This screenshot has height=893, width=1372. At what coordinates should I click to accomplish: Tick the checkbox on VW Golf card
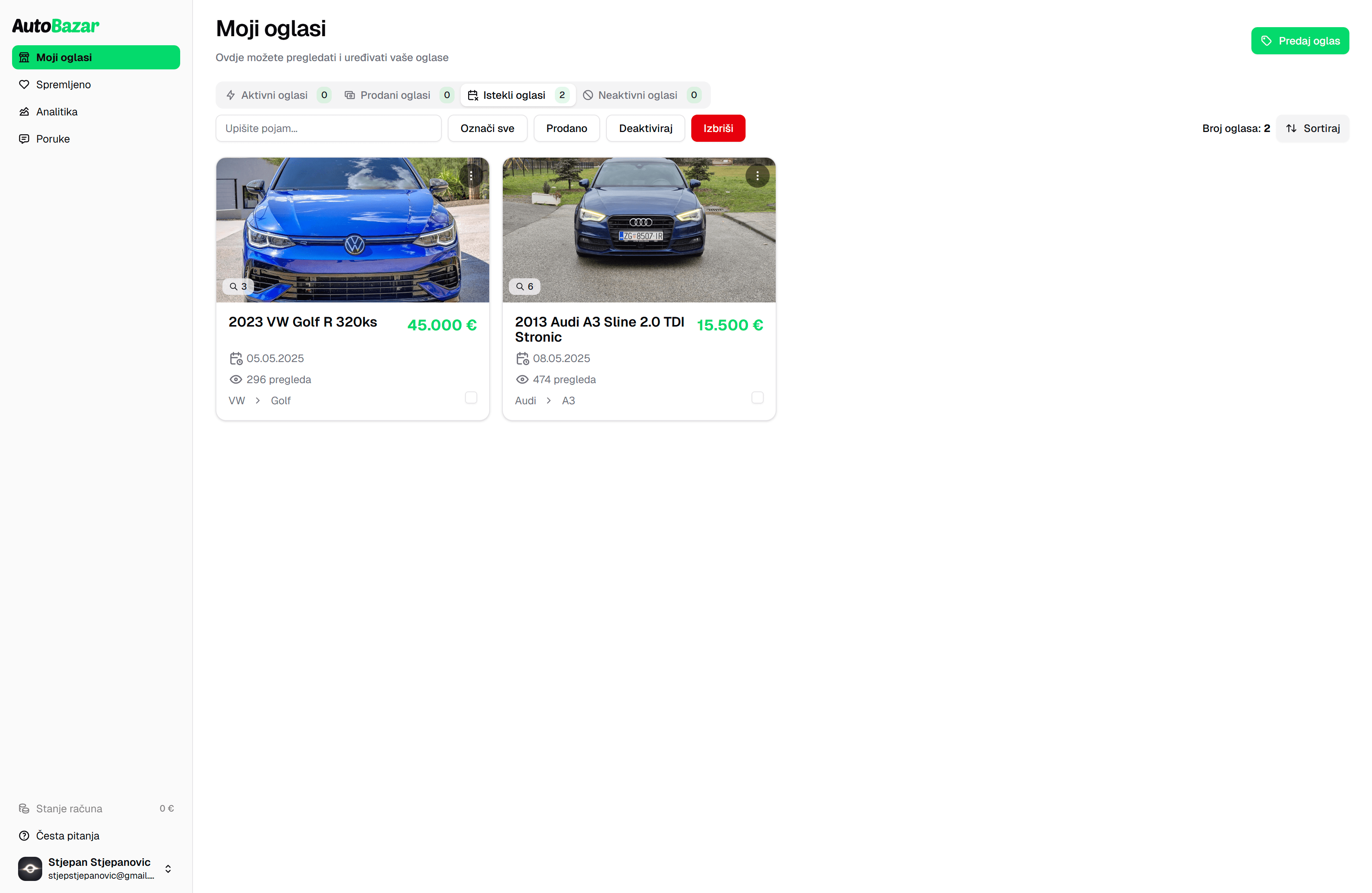[471, 397]
